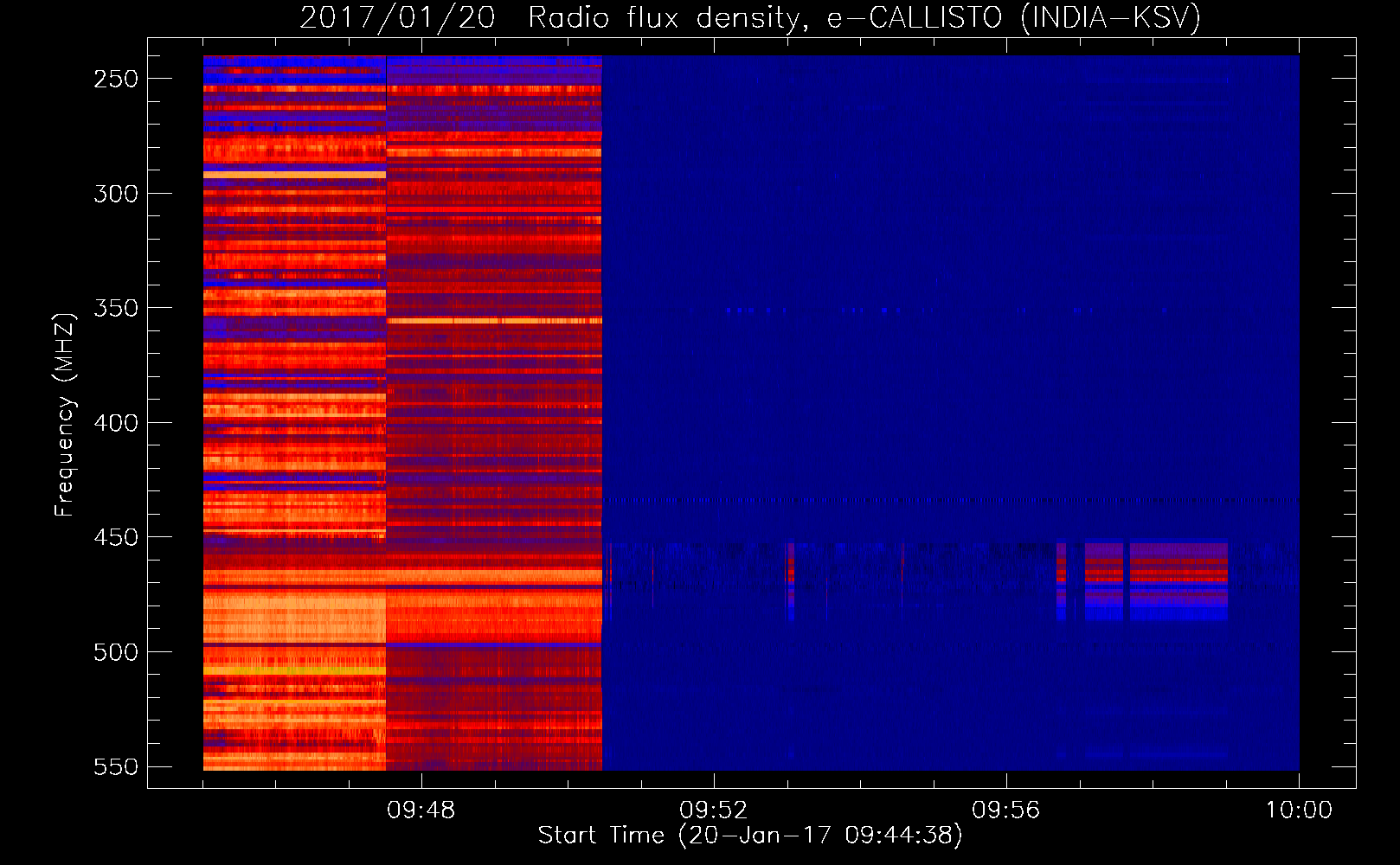The image size is (1400, 865).
Task: Click the 09:56 time tick label
Action: [x=1006, y=811]
